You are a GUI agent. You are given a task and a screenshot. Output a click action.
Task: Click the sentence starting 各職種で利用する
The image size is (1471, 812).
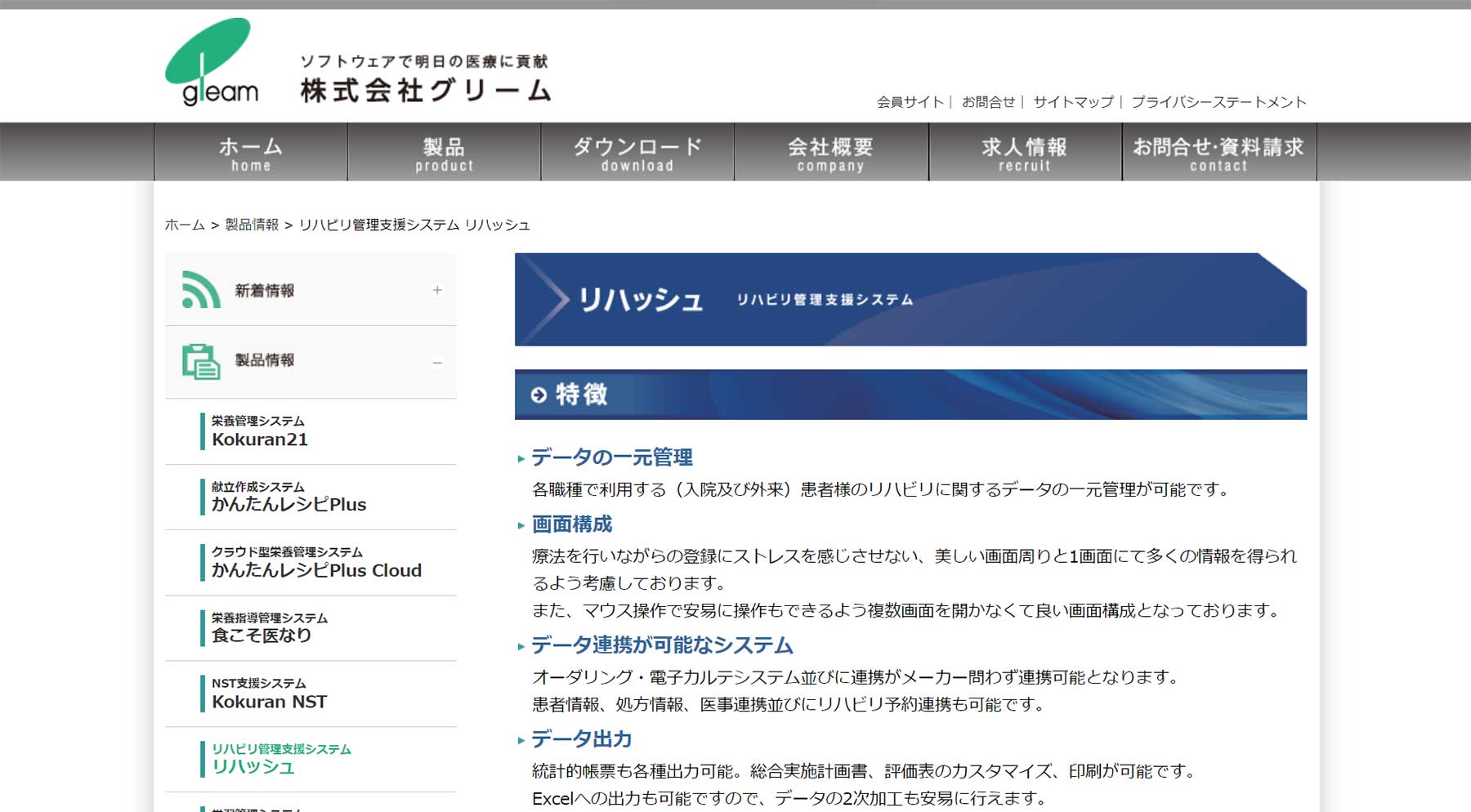click(x=883, y=490)
